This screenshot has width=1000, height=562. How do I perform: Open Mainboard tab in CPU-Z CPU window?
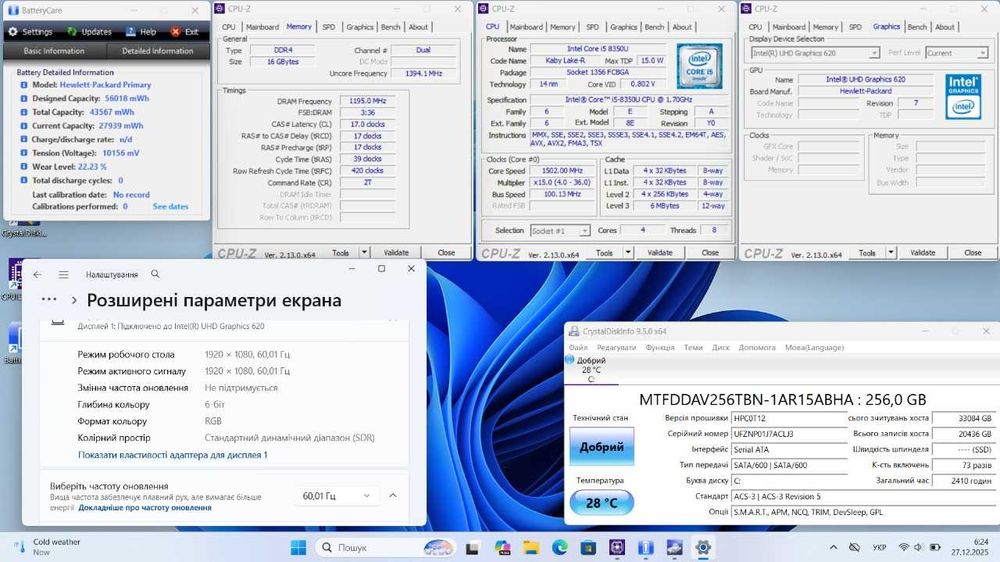pos(526,27)
